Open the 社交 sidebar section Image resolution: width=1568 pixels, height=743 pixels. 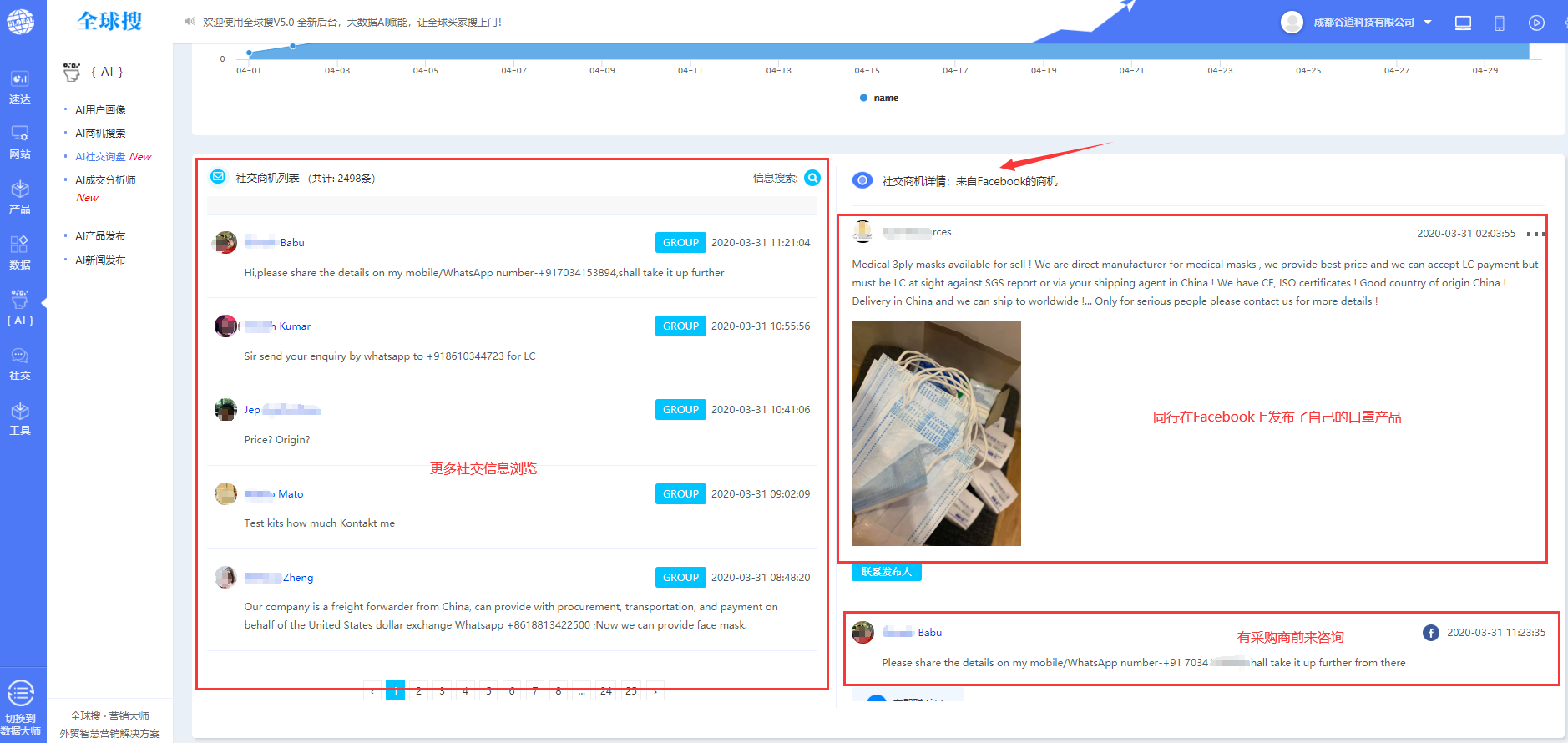[20, 364]
